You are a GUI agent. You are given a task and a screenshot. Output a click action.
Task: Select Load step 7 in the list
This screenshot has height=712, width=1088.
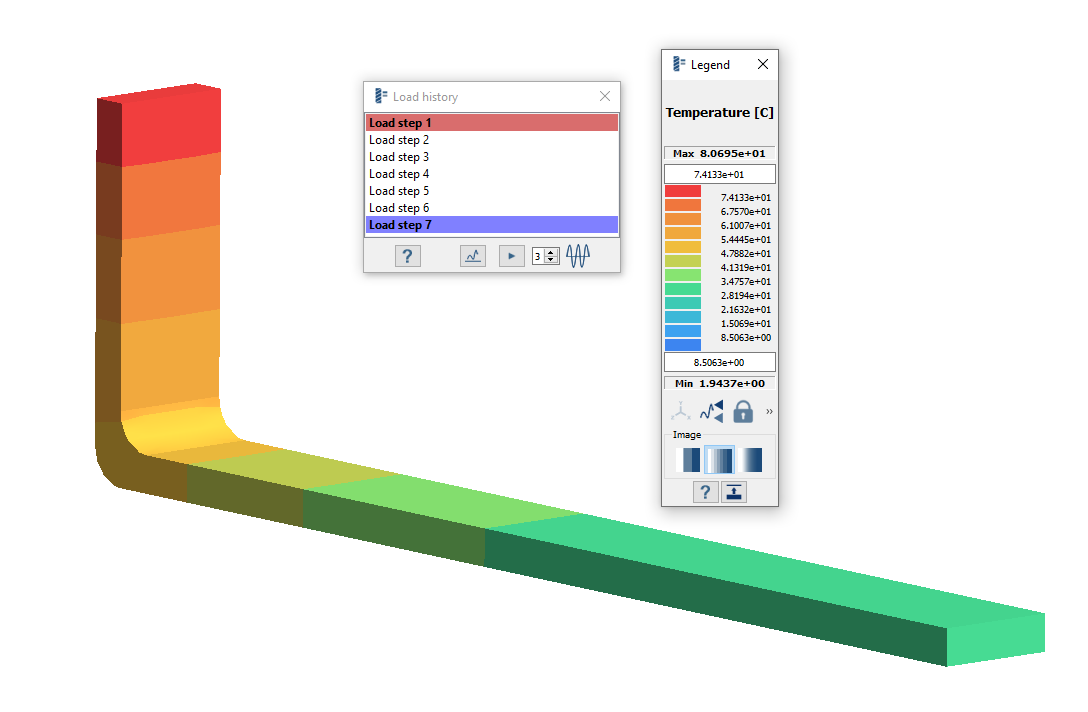point(491,225)
